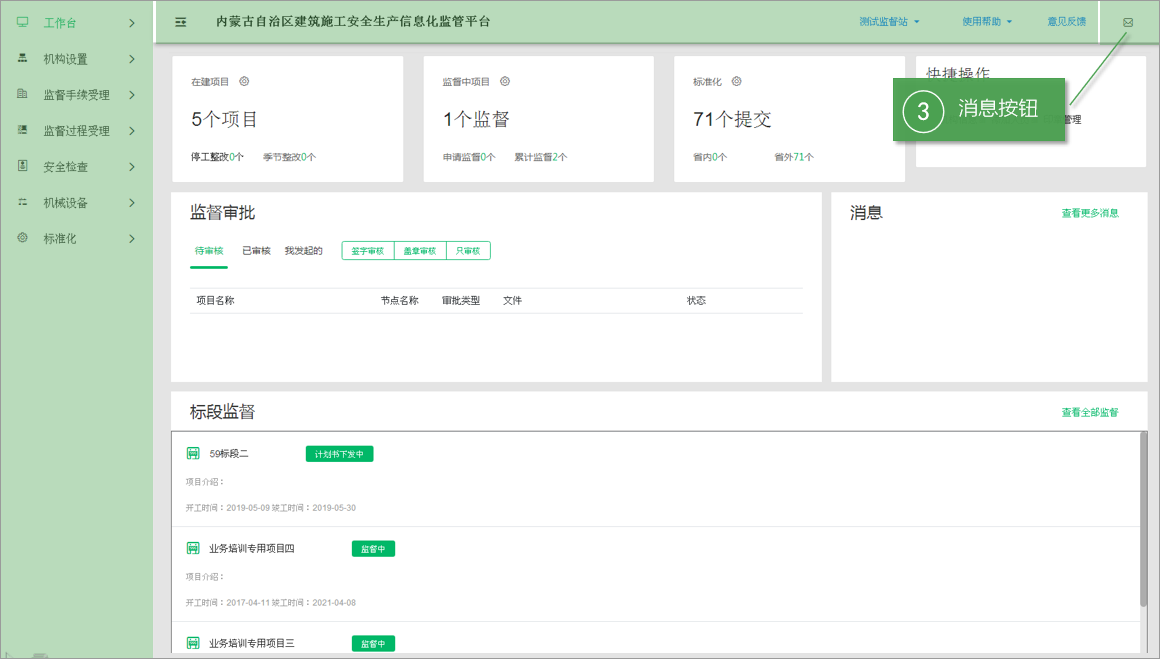
Task: Click 省内0个 statistic
Action: point(710,157)
